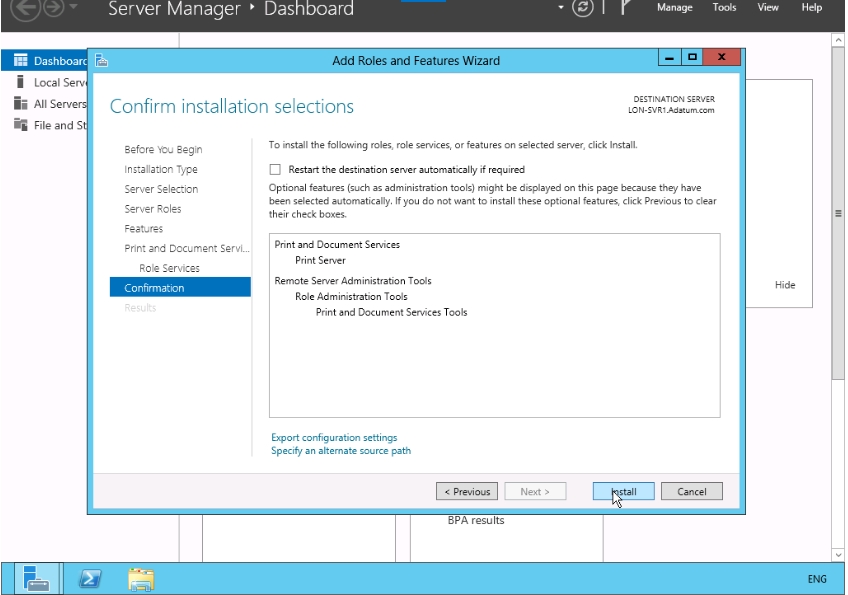Click Dashboard breadcrumb in Server Manager title
The height and width of the screenshot is (595, 848).
pos(309,8)
